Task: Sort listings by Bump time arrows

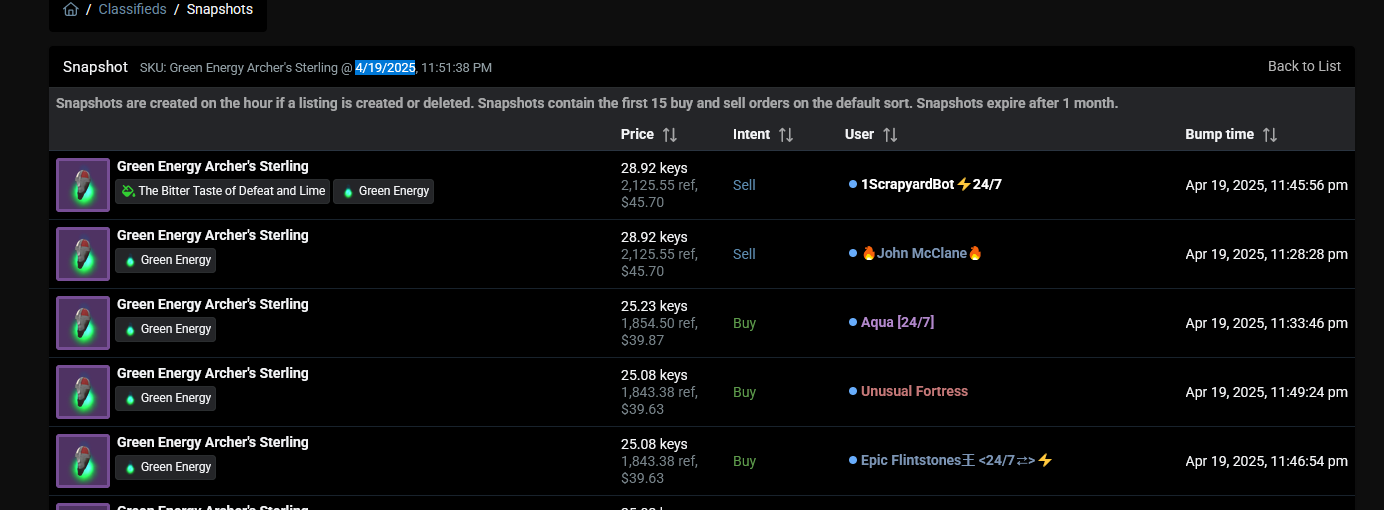Action: click(x=1270, y=134)
